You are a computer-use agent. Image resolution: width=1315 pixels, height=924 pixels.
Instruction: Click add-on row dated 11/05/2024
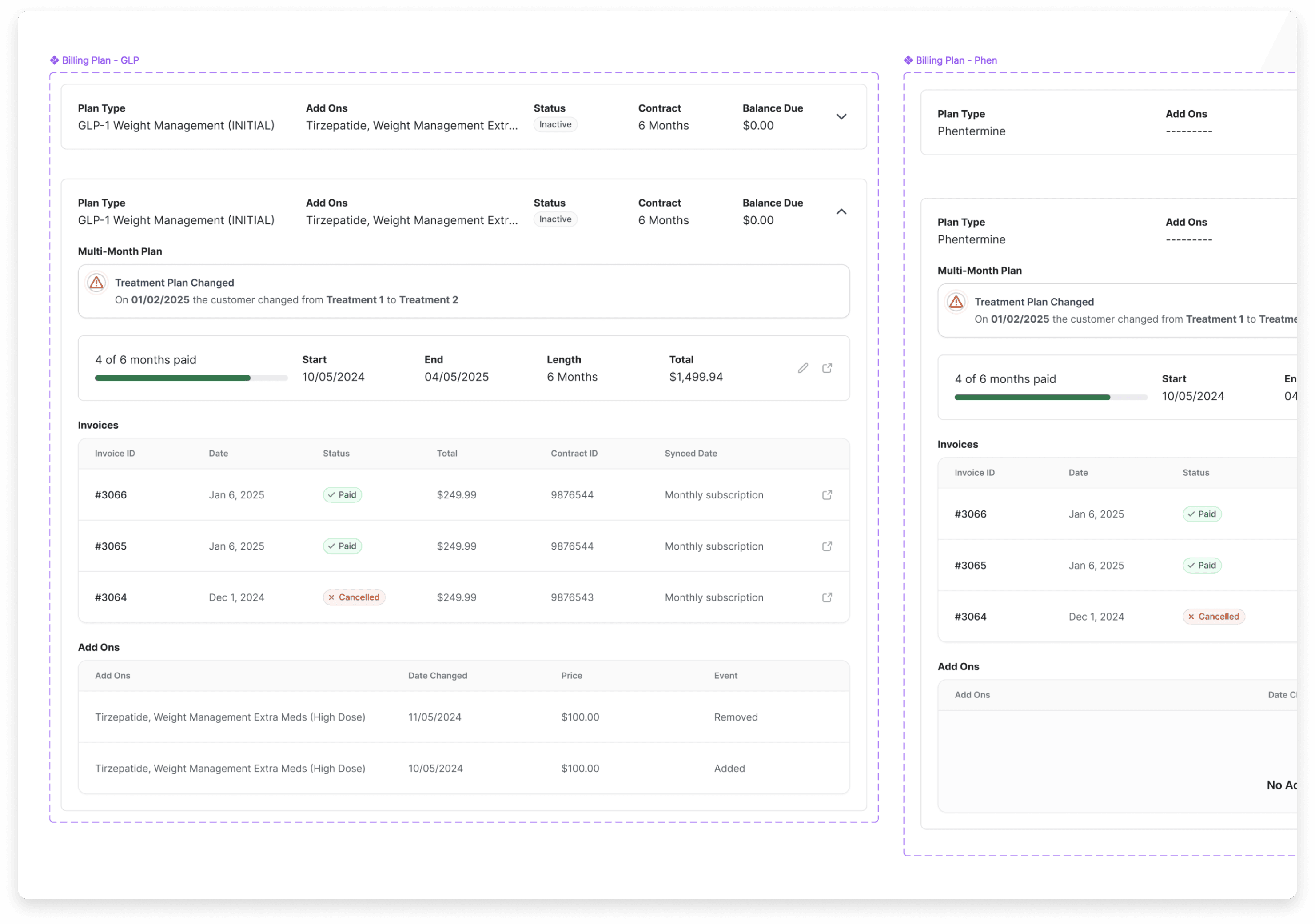click(464, 717)
